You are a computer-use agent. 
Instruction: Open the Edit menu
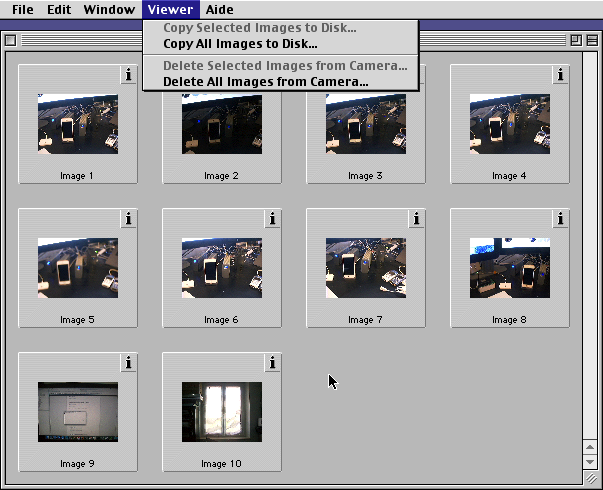(x=59, y=9)
